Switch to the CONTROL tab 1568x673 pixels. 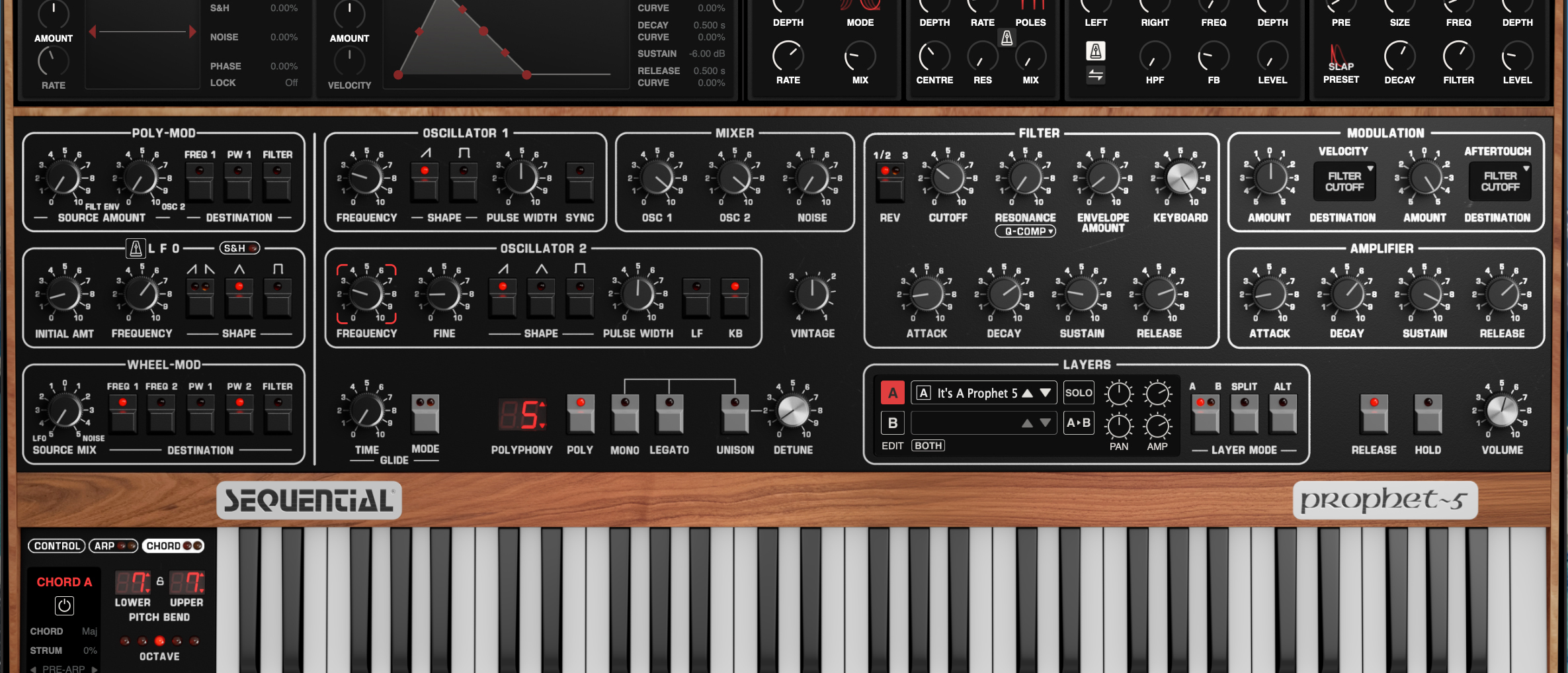pos(57,546)
